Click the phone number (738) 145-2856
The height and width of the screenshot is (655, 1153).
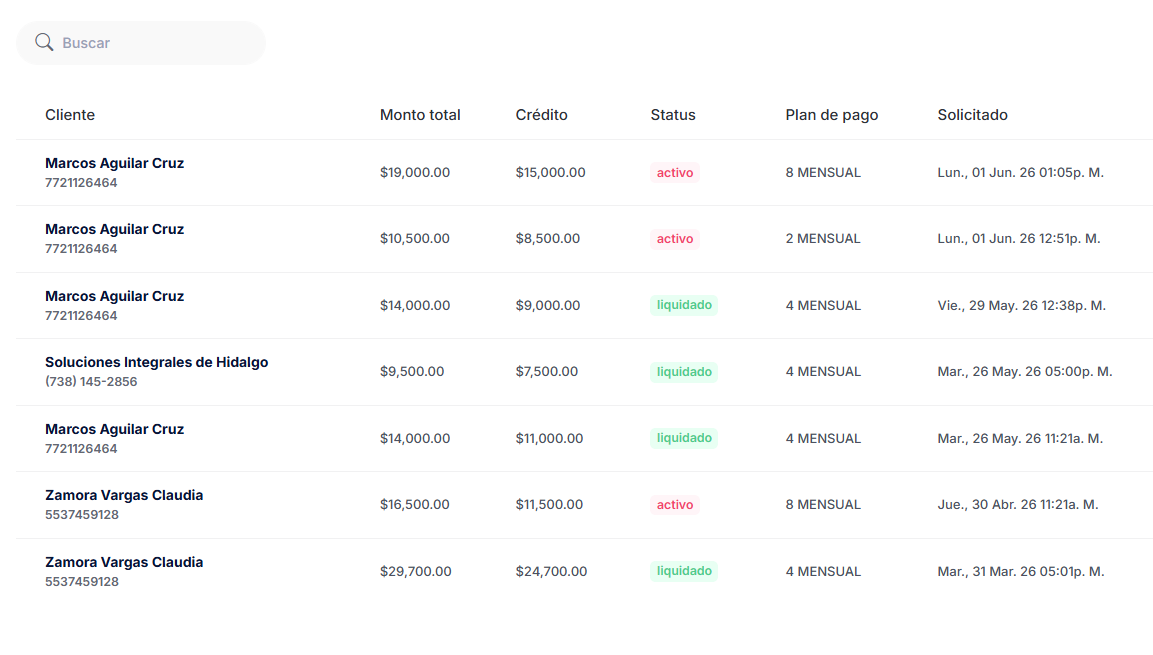pos(91,382)
